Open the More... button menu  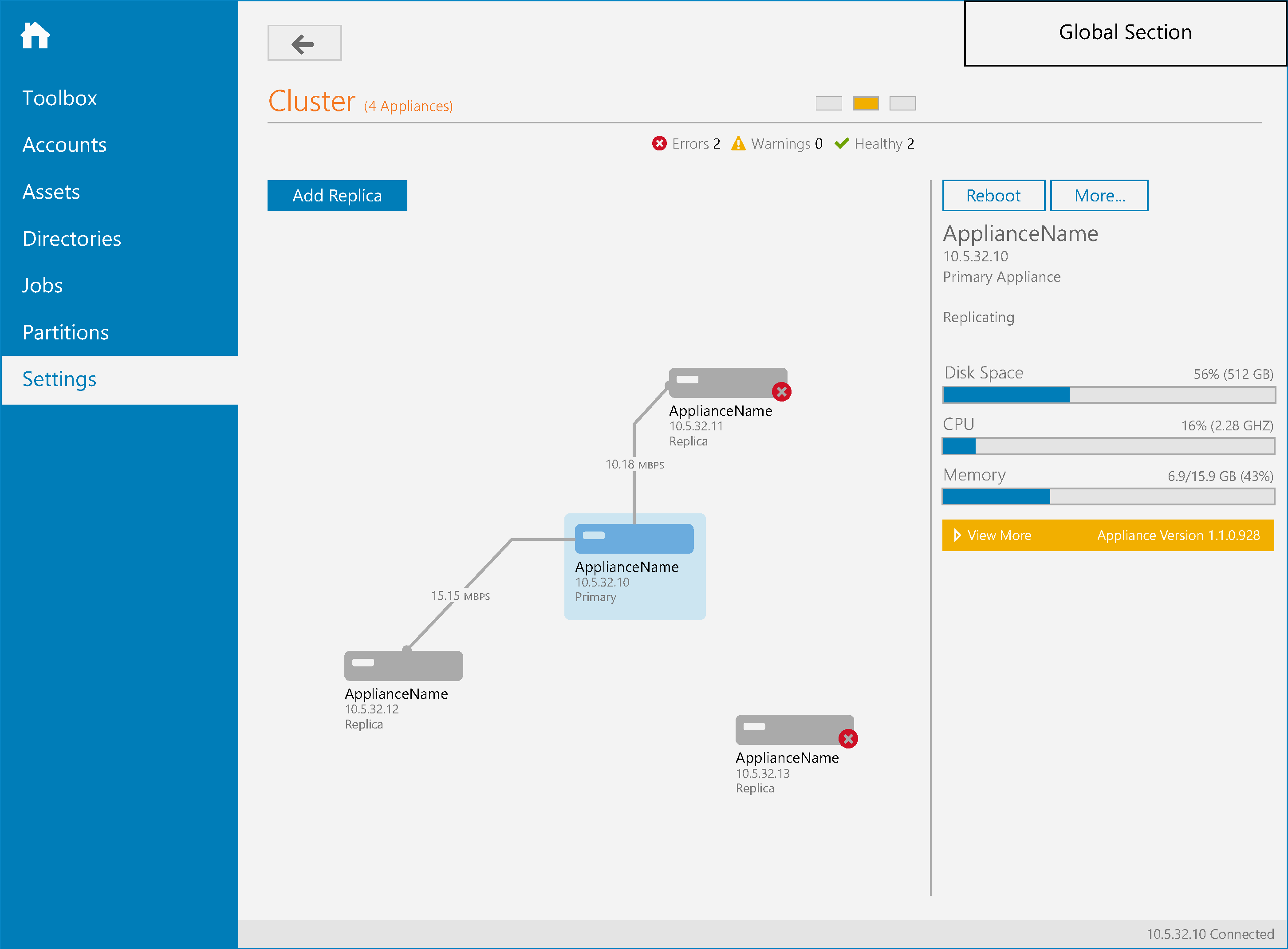click(1099, 195)
